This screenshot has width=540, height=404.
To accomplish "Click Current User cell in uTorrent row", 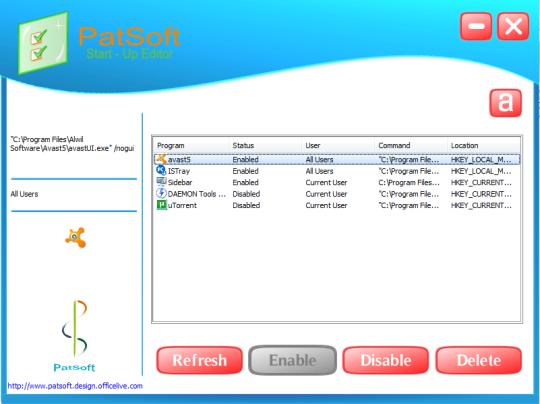I will pyautogui.click(x=326, y=205).
